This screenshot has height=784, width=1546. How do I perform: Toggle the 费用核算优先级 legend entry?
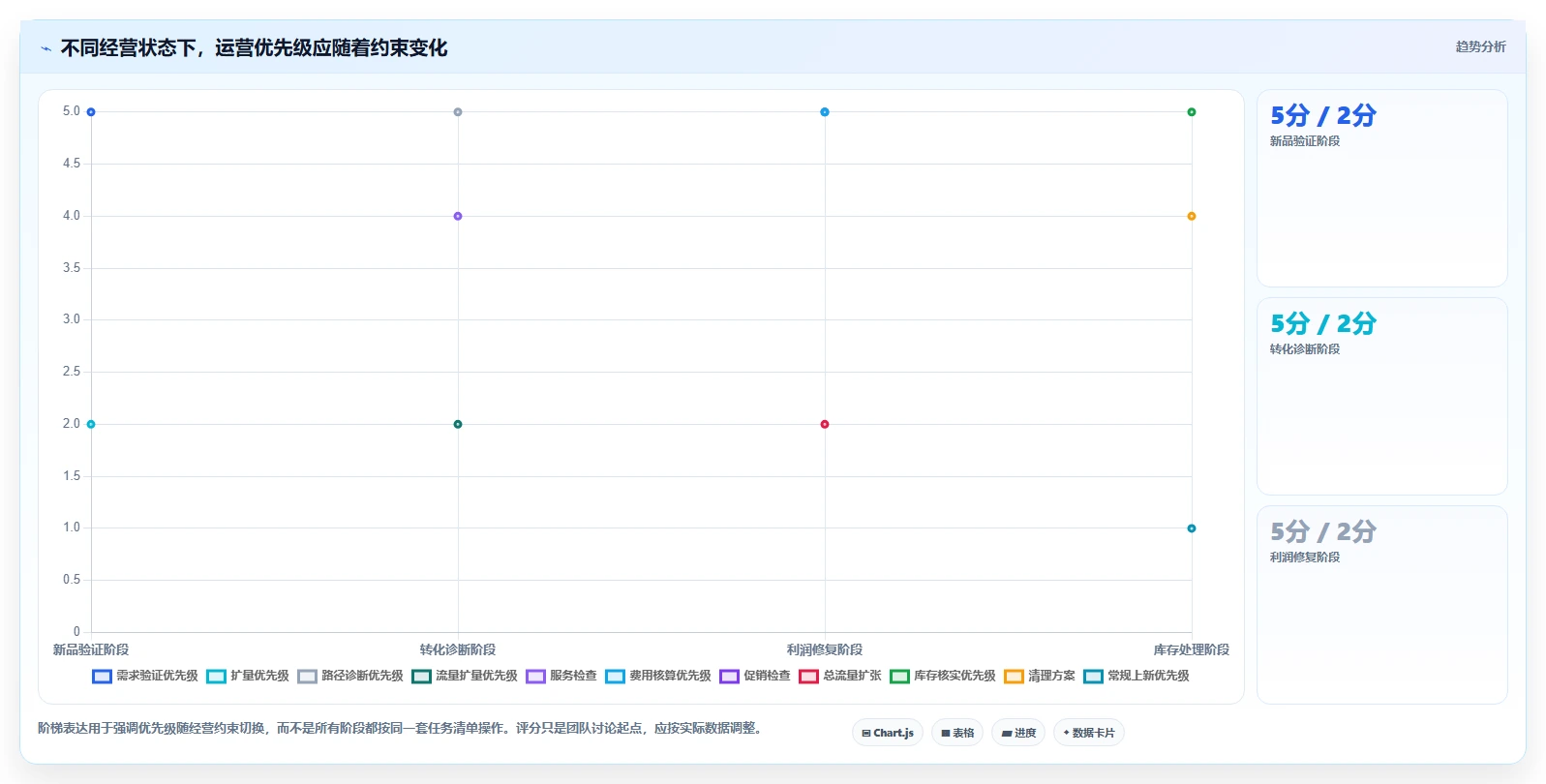coord(658,676)
